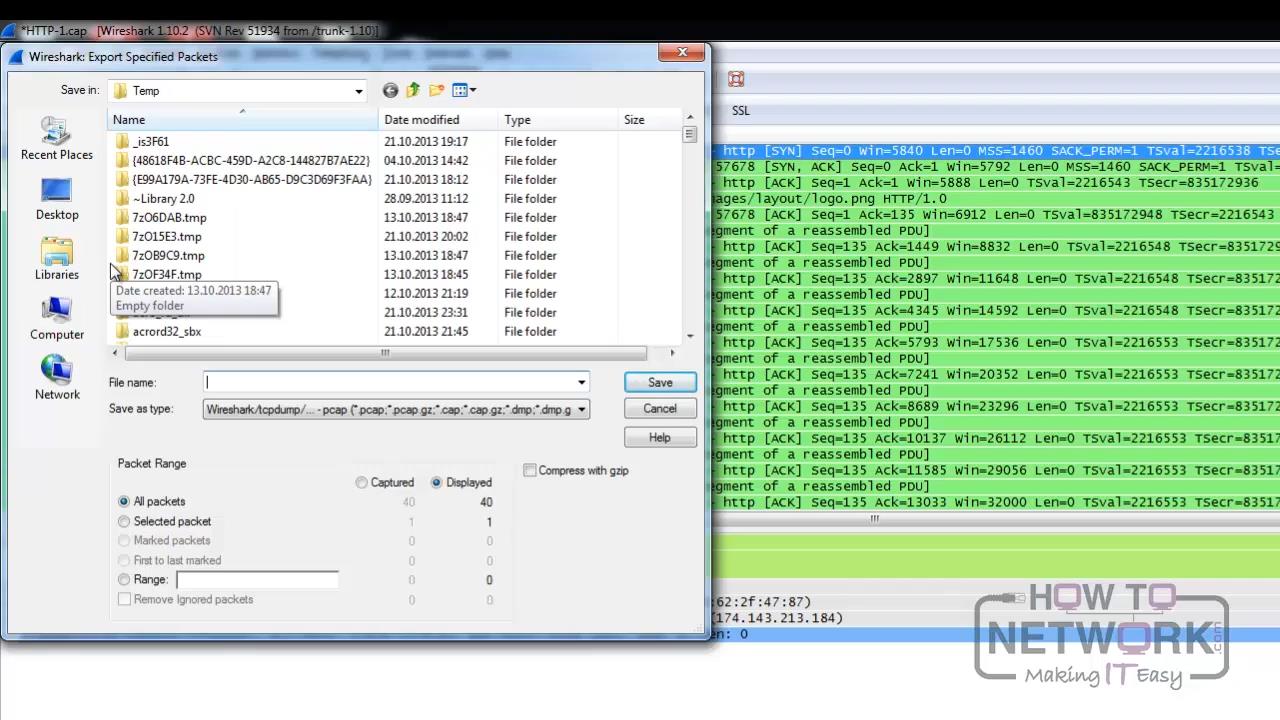Sort files by Name column
This screenshot has width=1280, height=720.
click(243, 120)
